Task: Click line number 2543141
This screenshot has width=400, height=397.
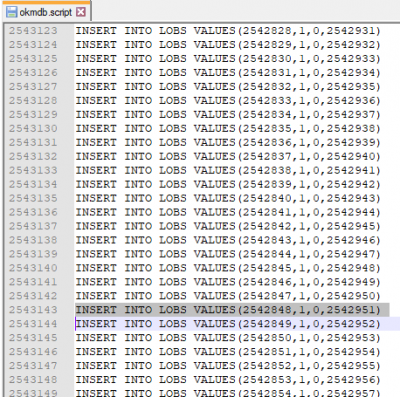Action: click(x=33, y=282)
